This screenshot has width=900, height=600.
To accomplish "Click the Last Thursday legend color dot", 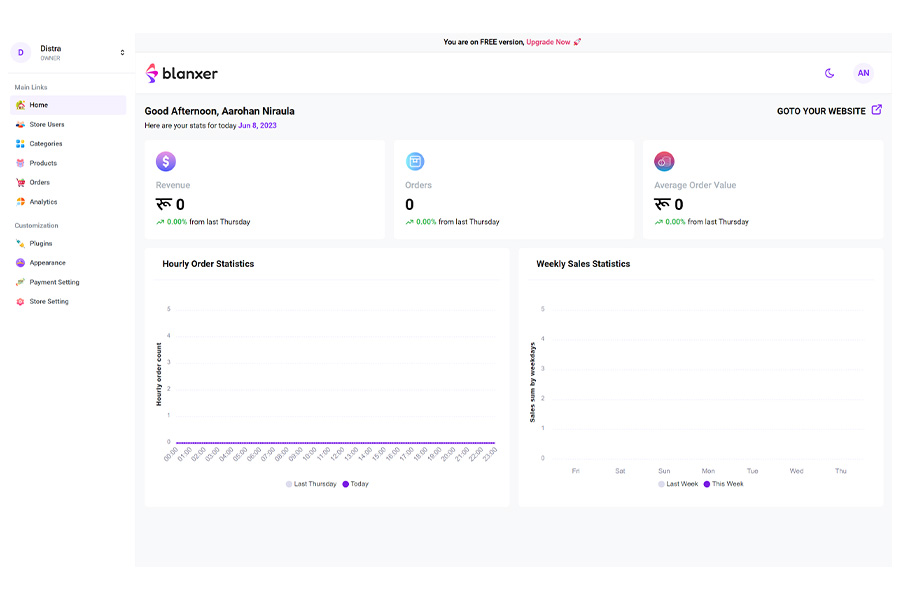I will (x=288, y=483).
